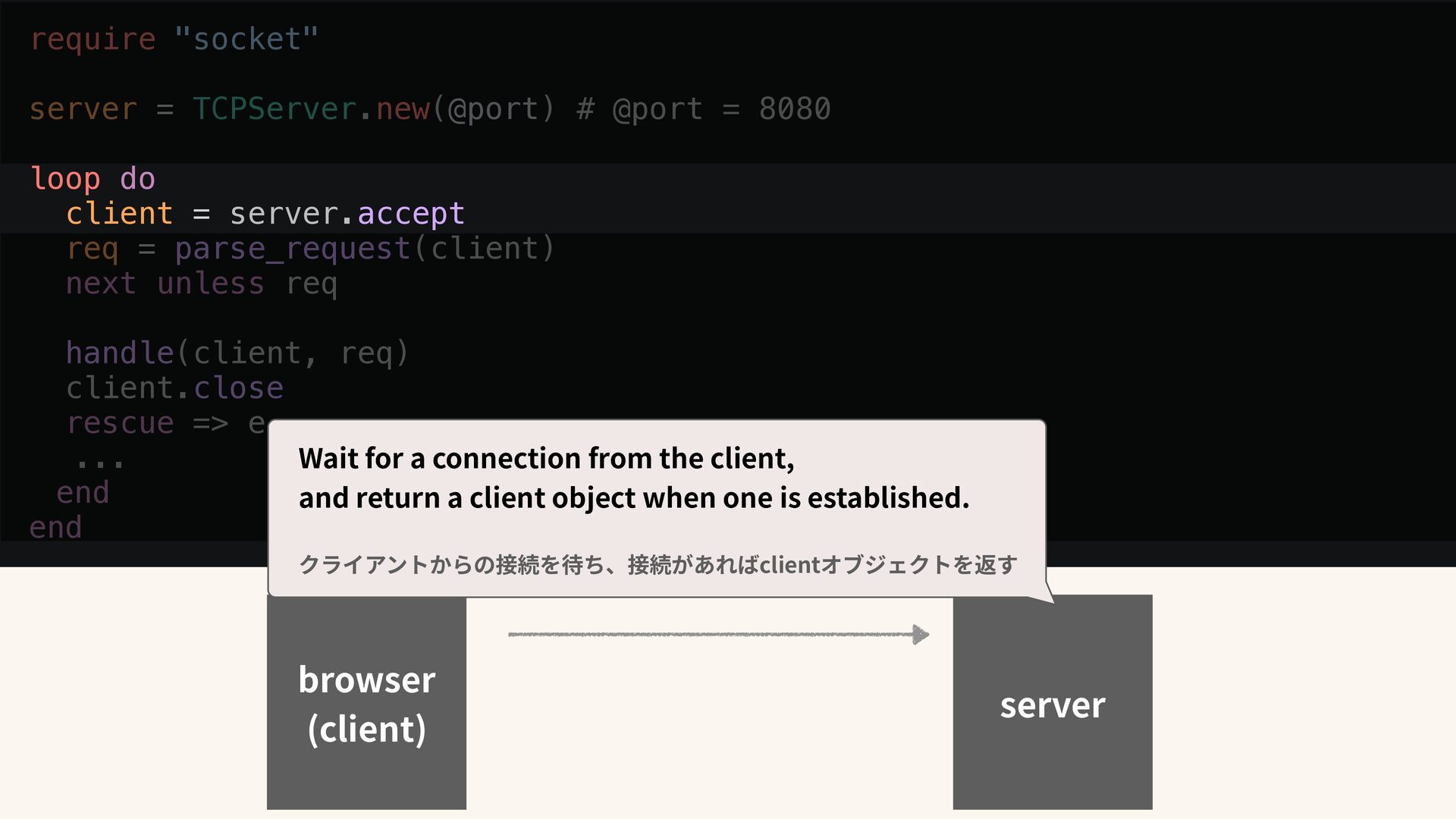Click the 'loop do' code line
This screenshot has height=819, width=1456.
(93, 179)
